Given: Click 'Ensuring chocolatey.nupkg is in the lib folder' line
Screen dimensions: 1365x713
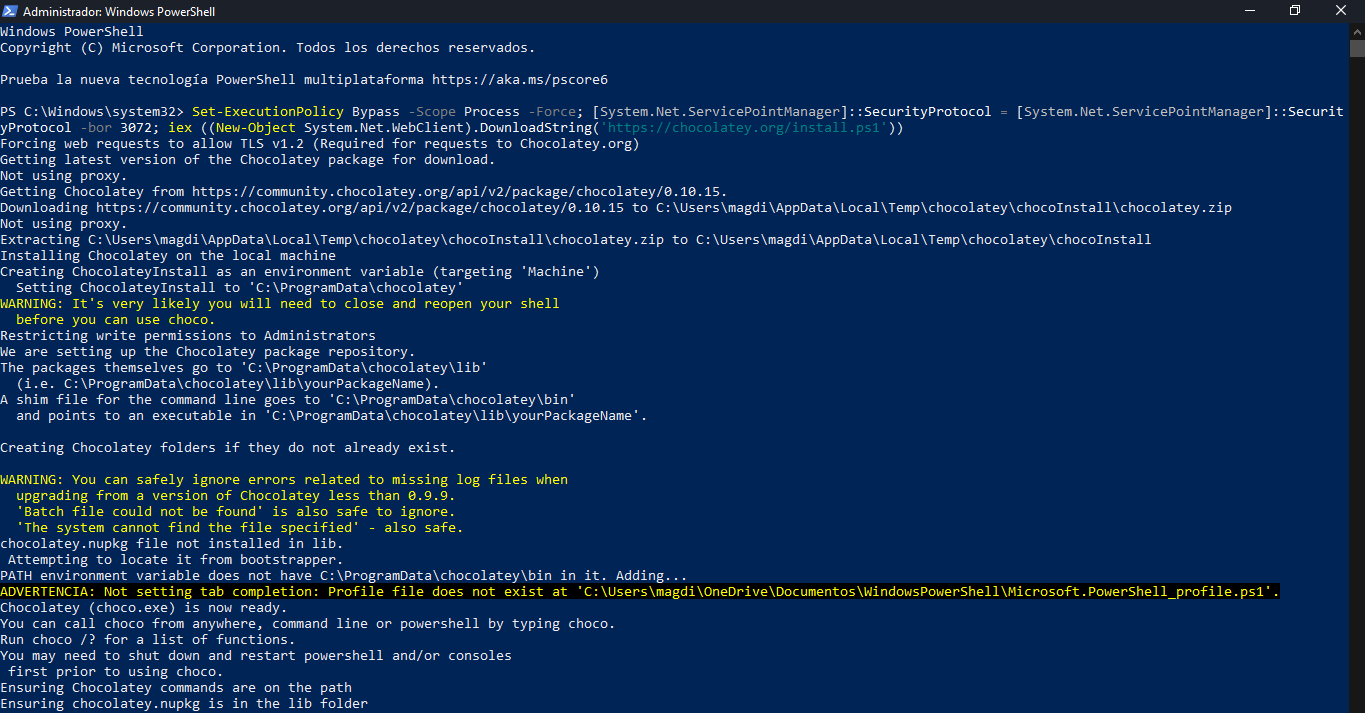Looking at the screenshot, I should 184,704.
